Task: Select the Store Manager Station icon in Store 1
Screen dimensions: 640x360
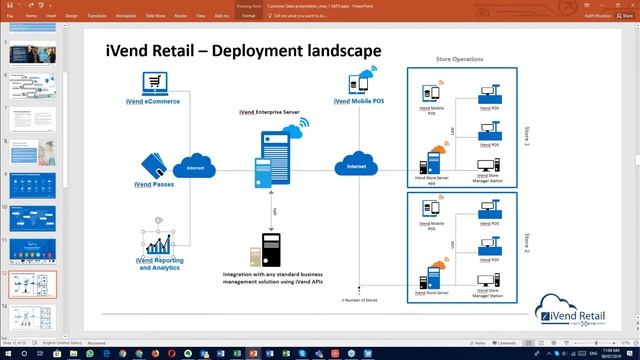Action: click(489, 165)
